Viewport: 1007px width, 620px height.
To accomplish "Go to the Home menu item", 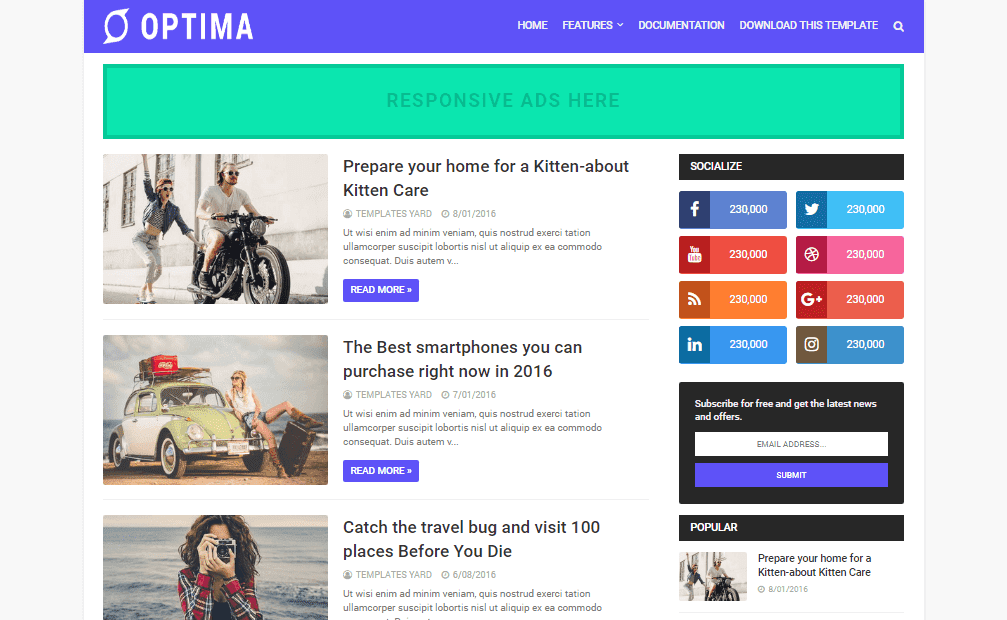I will pos(532,25).
